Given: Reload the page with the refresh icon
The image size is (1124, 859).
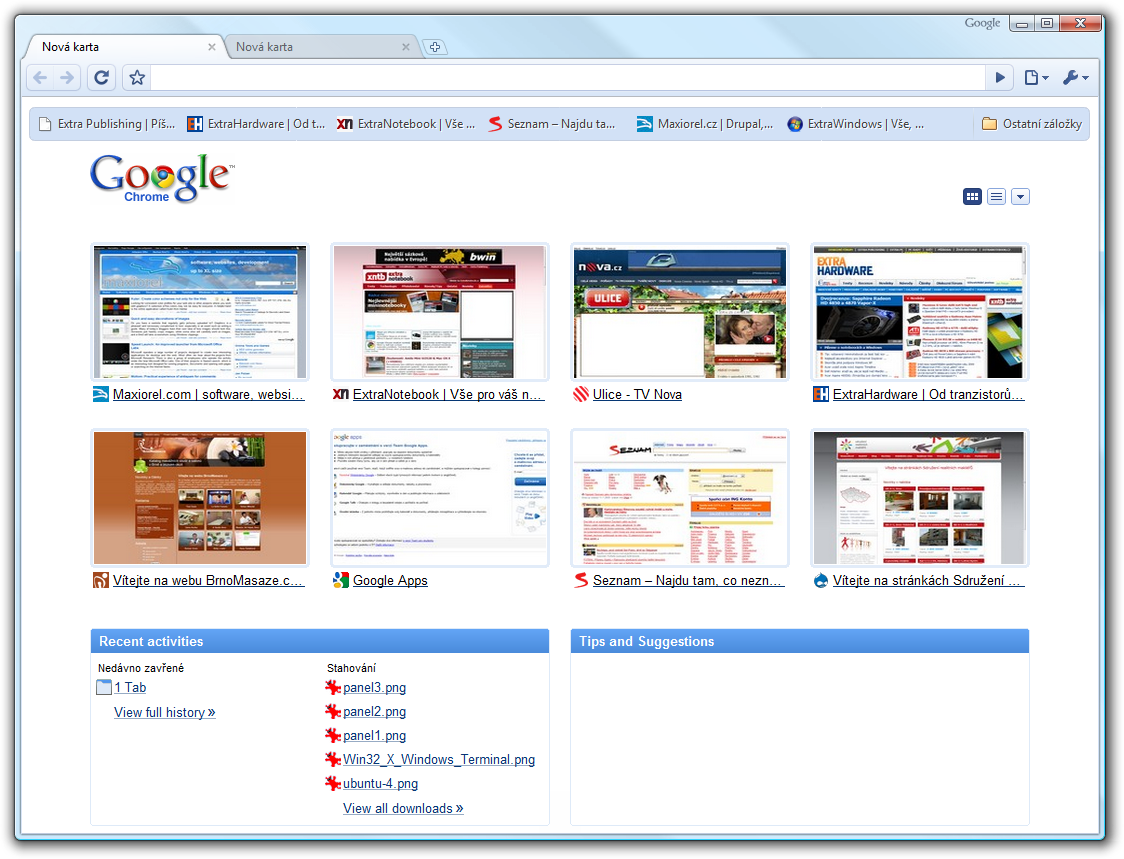Looking at the screenshot, I should 102,77.
